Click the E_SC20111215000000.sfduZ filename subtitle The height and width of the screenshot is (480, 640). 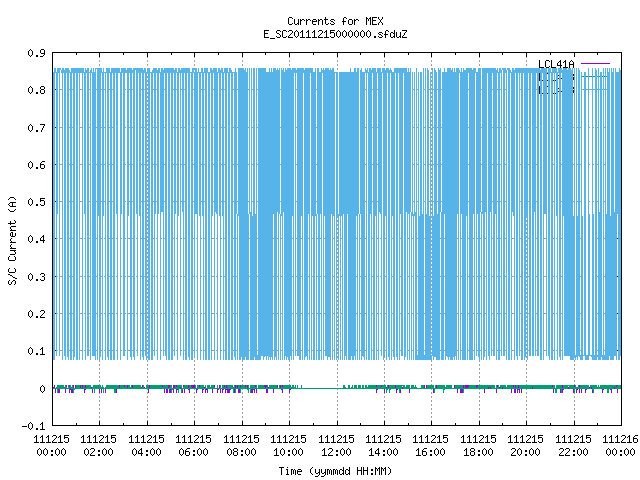(335, 34)
